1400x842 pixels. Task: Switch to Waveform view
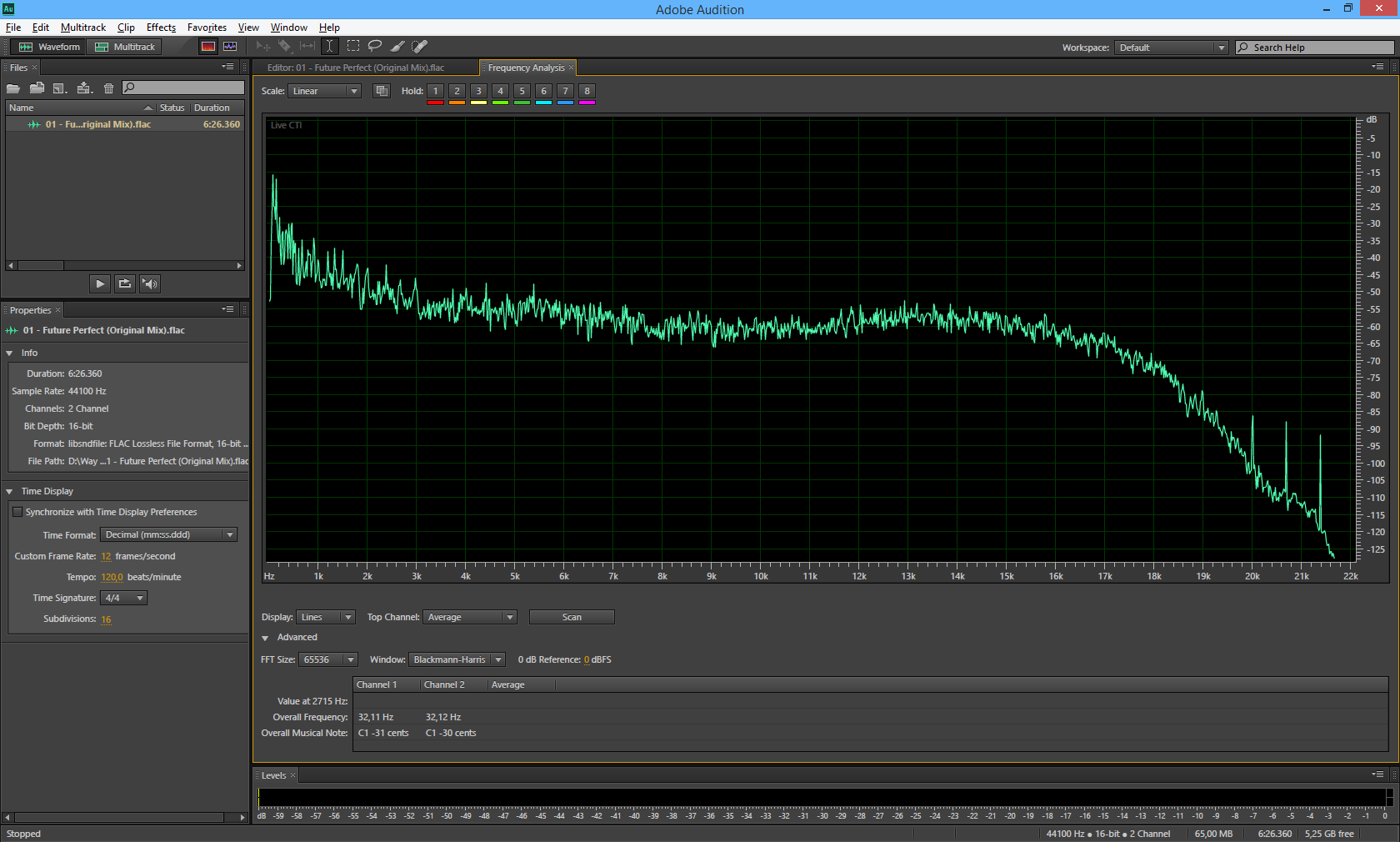pyautogui.click(x=49, y=47)
